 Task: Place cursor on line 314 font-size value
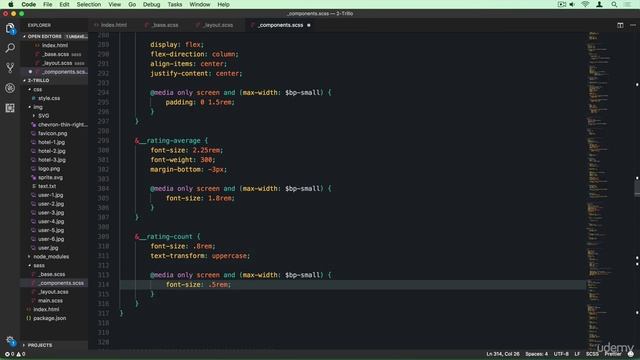(218, 284)
